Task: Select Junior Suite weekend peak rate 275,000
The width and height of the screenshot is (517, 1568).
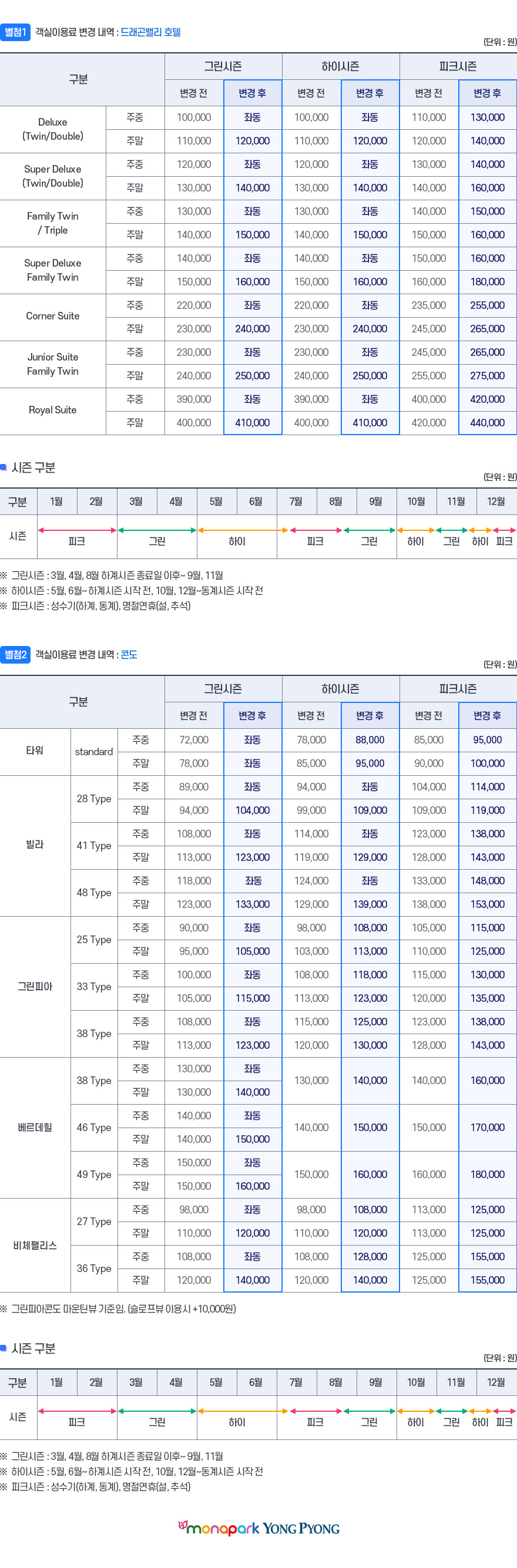Action: pyautogui.click(x=488, y=376)
